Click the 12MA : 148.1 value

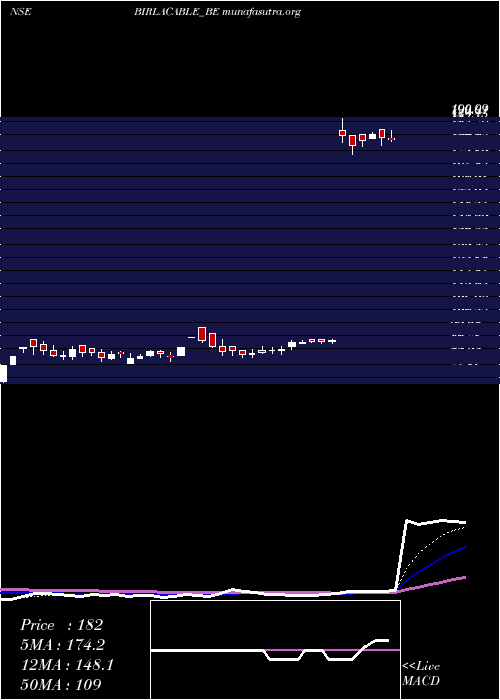67,665
